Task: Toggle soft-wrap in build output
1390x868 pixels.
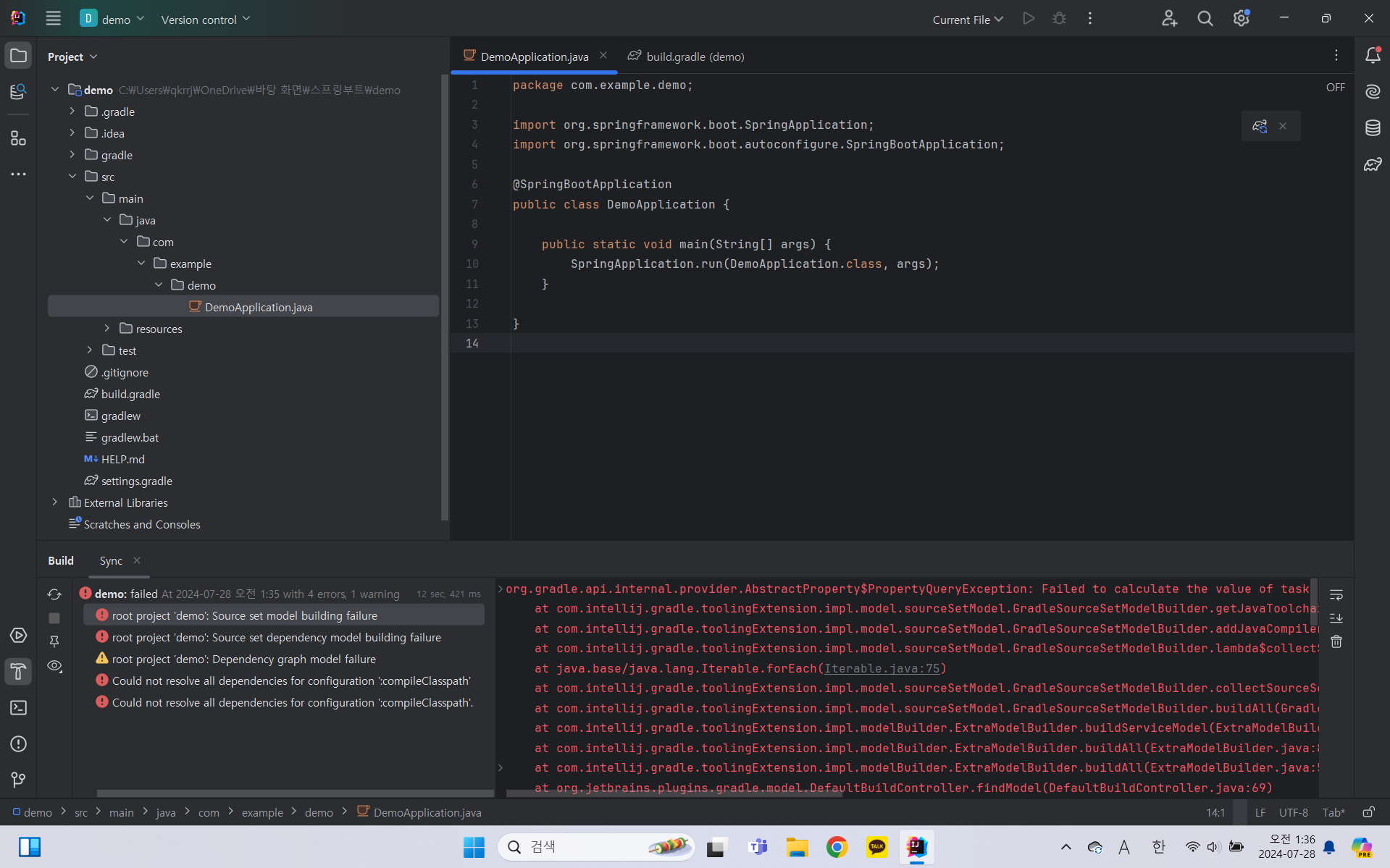Action: (1336, 594)
